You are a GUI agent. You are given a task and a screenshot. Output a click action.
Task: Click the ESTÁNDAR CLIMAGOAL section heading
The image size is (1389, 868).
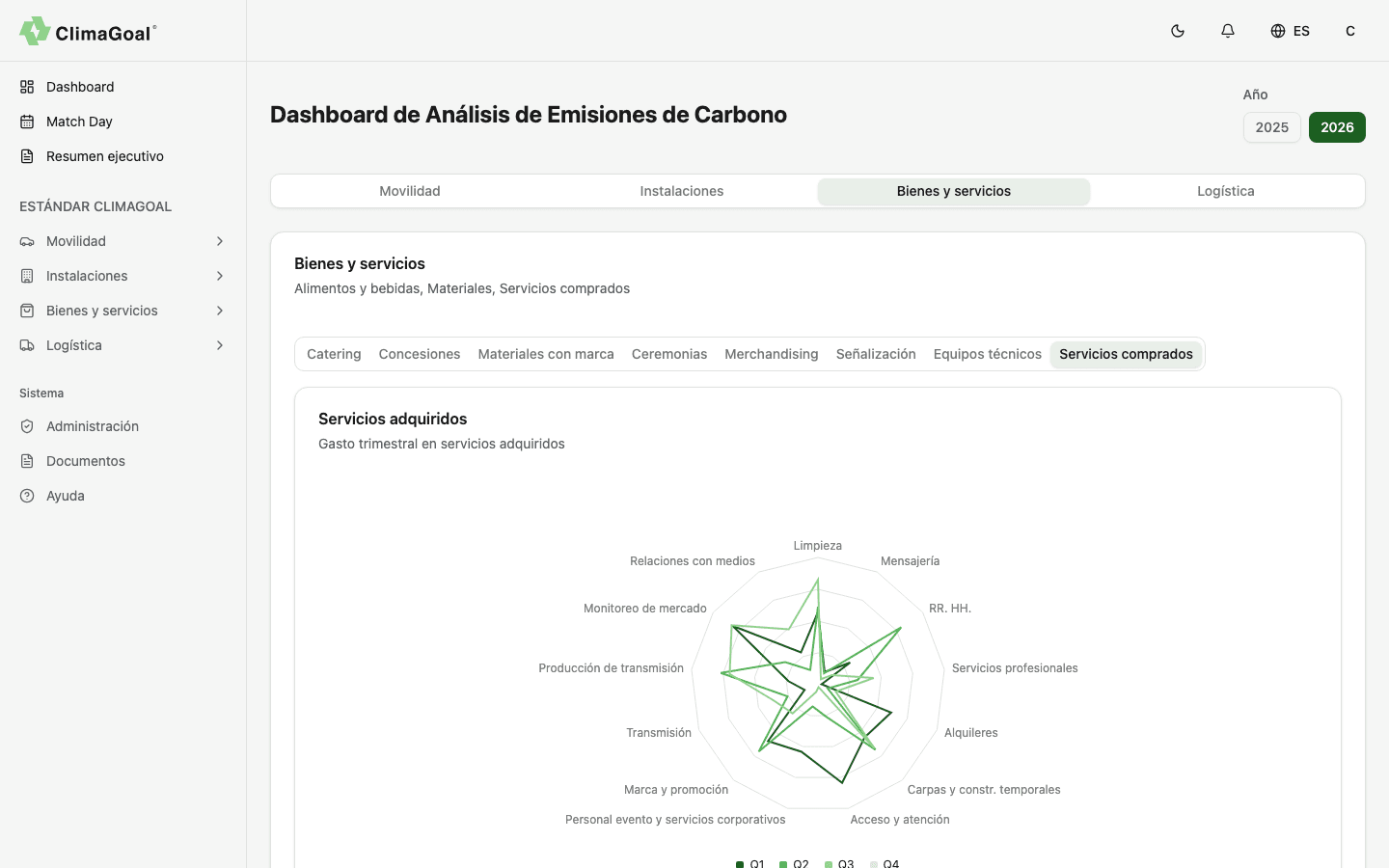point(95,206)
